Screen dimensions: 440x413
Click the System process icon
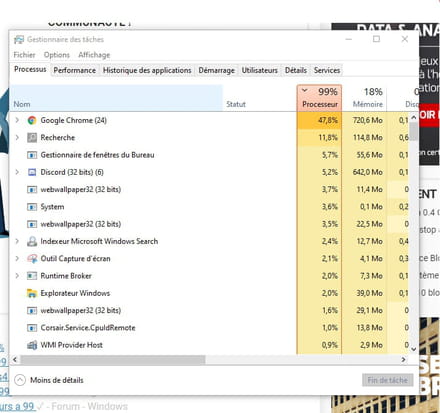coord(32,207)
